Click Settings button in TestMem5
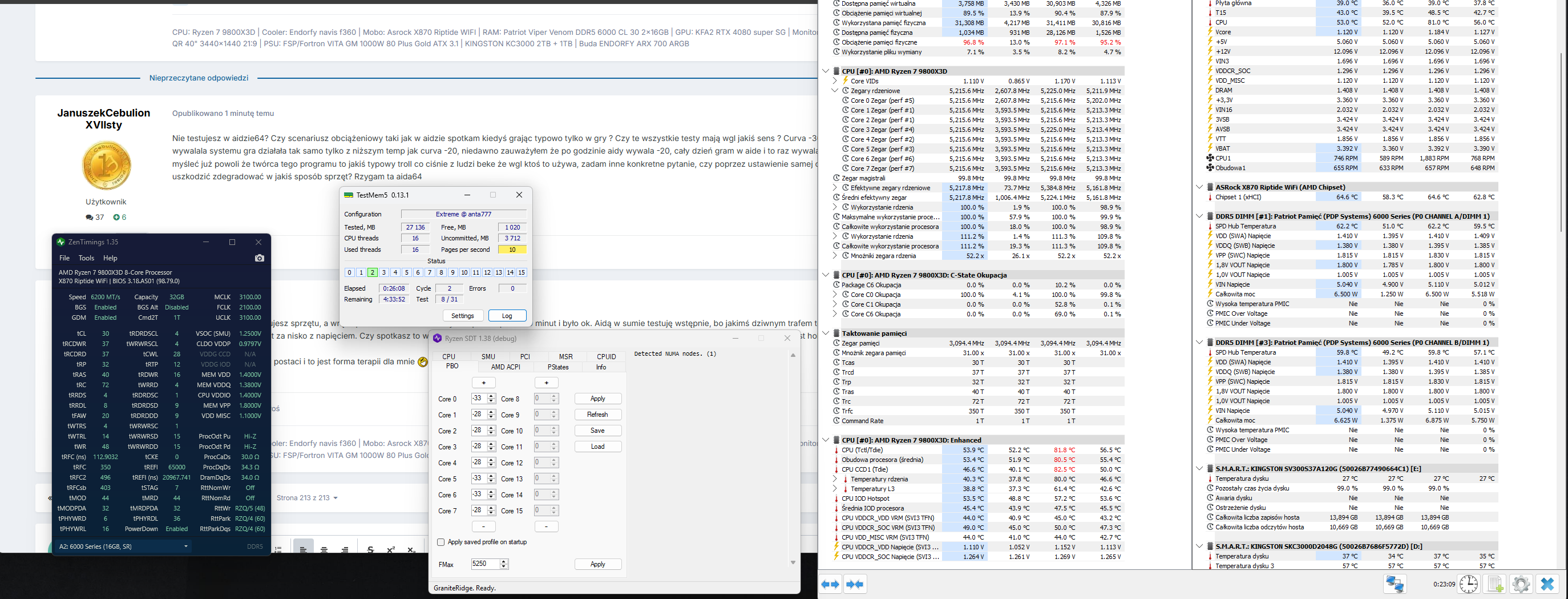The height and width of the screenshot is (599, 1568). point(462,316)
